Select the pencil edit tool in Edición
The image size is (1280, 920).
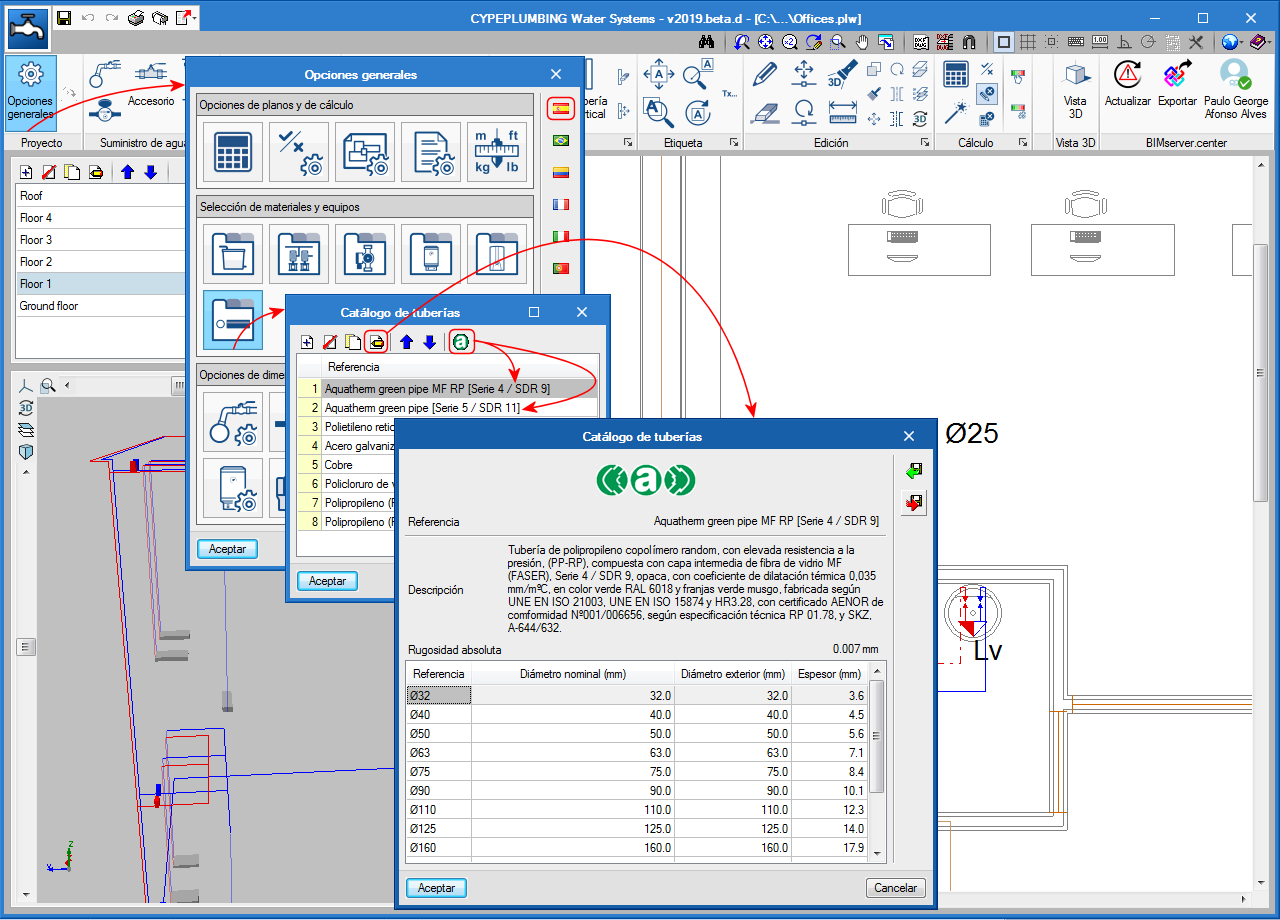coord(766,75)
